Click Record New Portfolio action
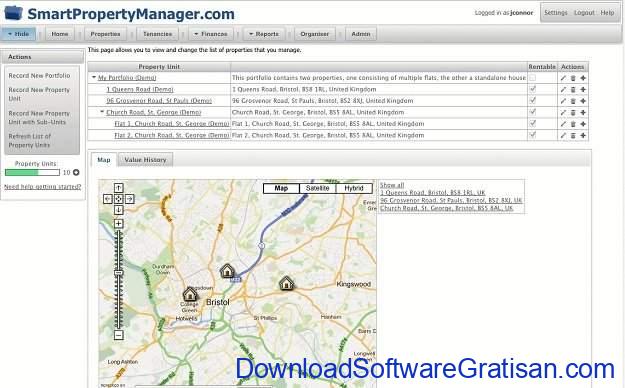The height and width of the screenshot is (388, 625). 39,76
